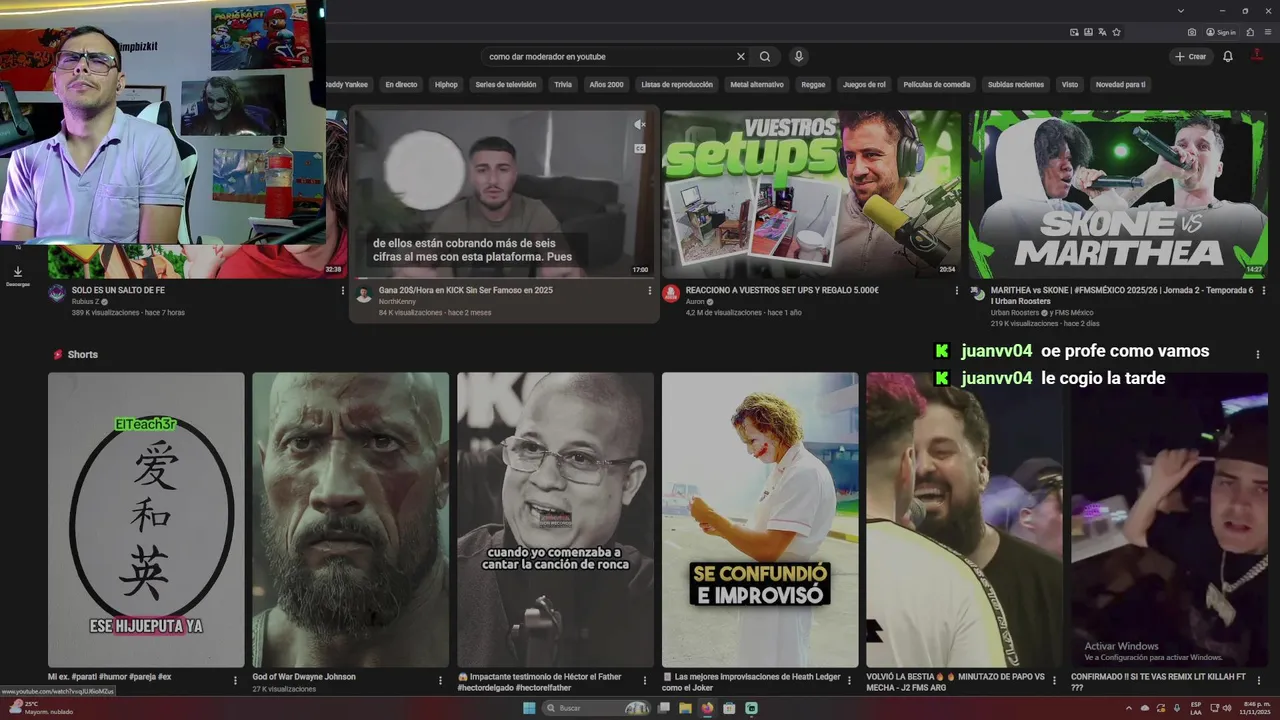Open the SOLO ES UN SALTO DE FE title

point(118,290)
